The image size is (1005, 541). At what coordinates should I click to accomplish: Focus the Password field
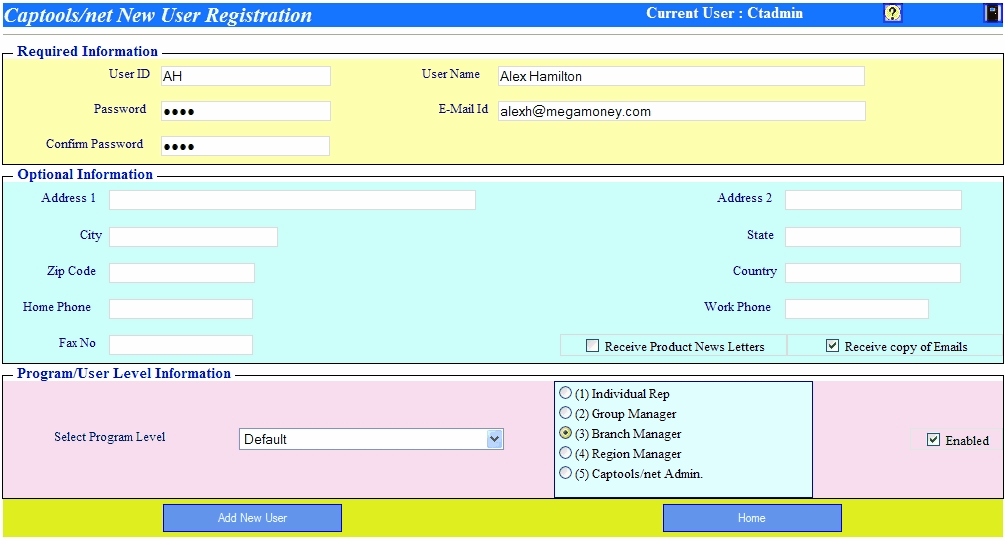tap(245, 111)
